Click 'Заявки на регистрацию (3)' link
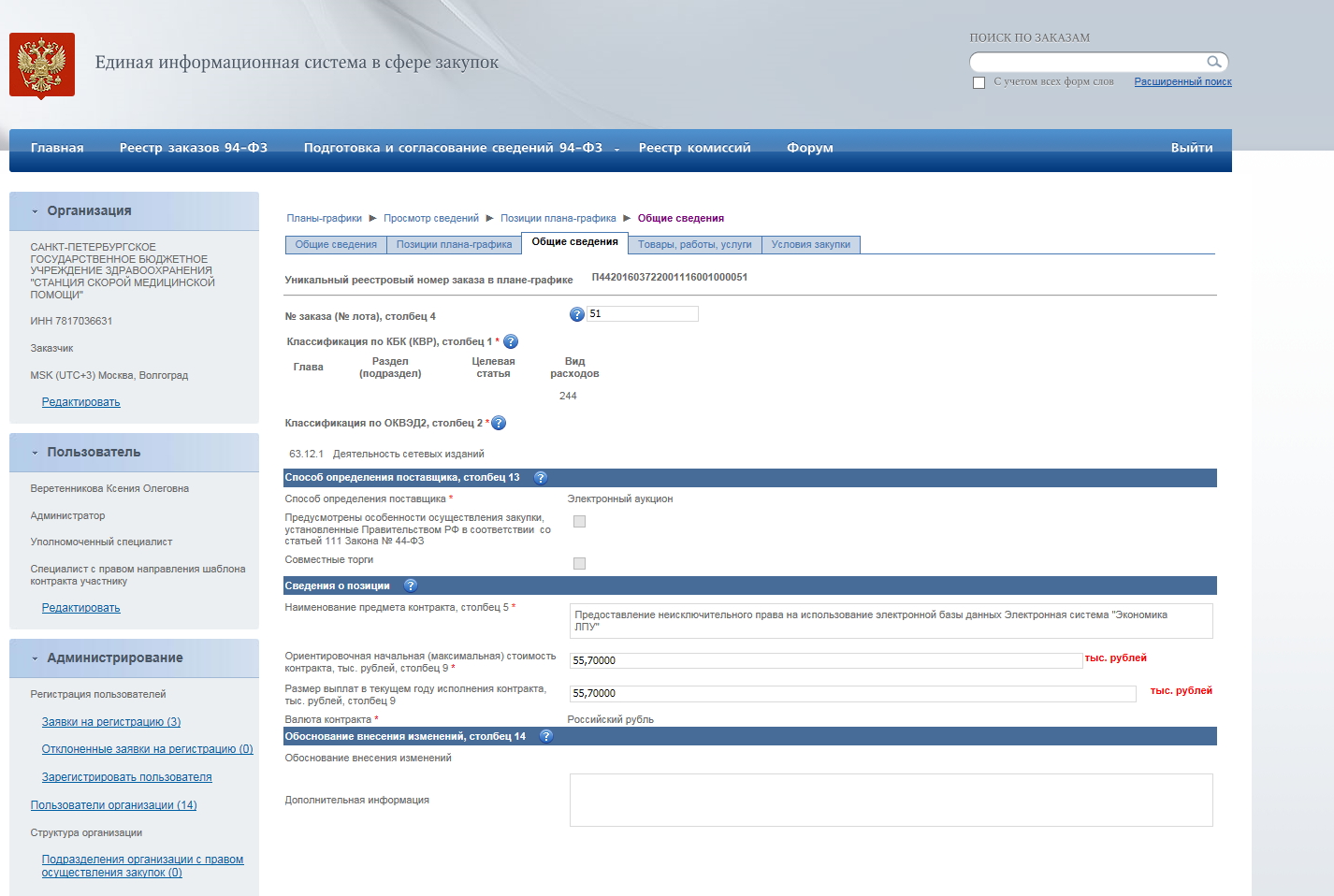Screen dimensions: 1334x896 [111, 722]
